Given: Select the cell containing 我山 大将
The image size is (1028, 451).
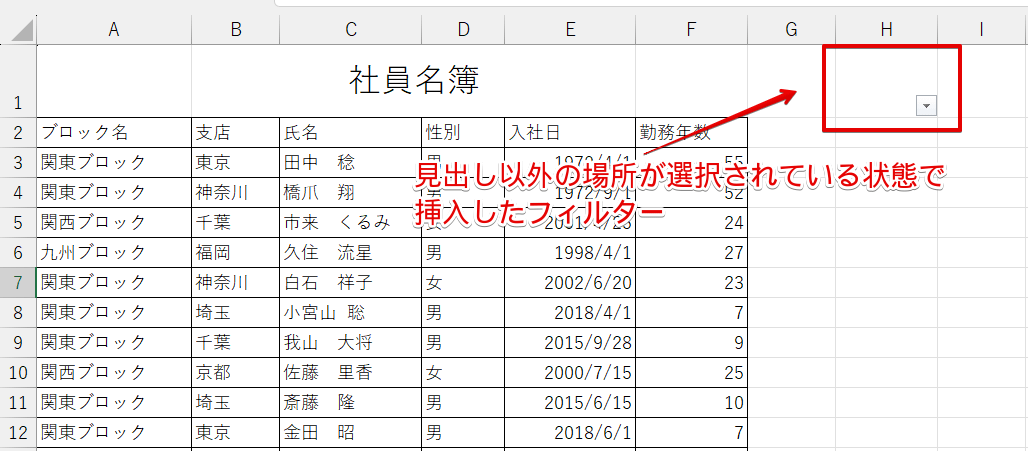Looking at the screenshot, I should [x=351, y=342].
